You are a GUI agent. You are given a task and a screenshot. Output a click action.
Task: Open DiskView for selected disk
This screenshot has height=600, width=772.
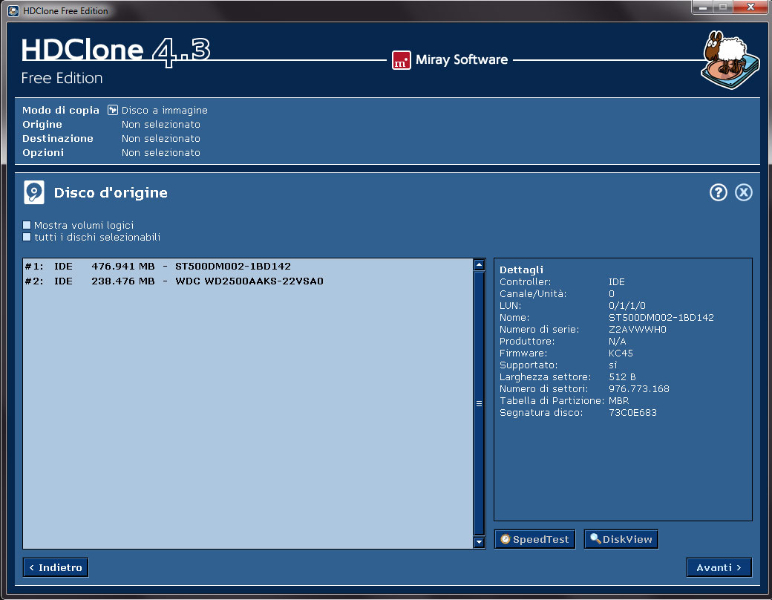620,539
